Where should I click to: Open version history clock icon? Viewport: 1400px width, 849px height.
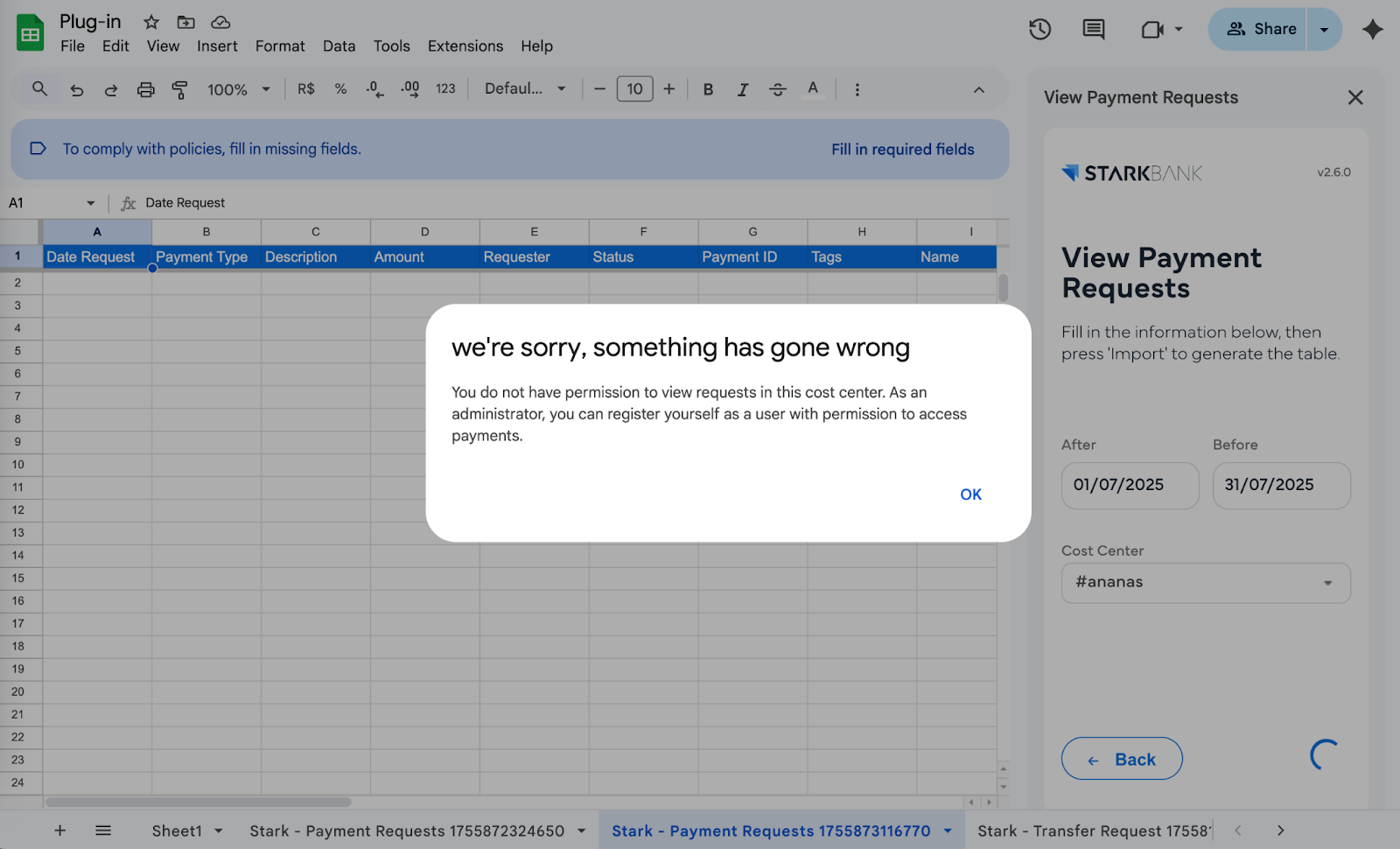(x=1039, y=30)
